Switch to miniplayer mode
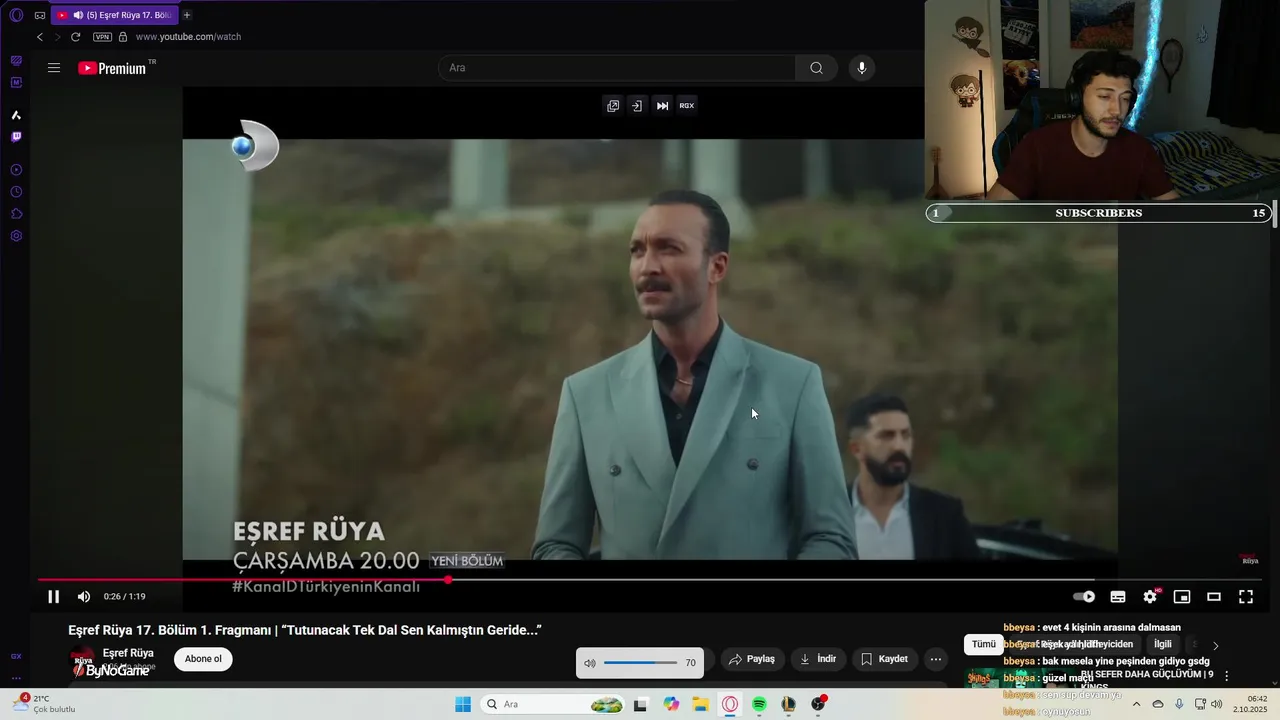This screenshot has width=1280, height=720. [1182, 597]
